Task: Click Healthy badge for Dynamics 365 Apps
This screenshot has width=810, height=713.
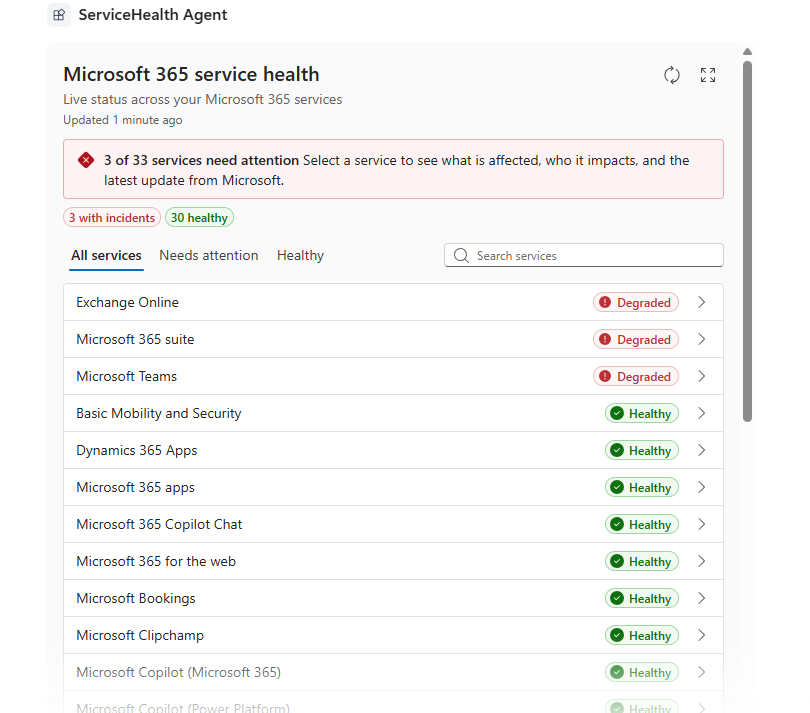Action: click(x=642, y=450)
